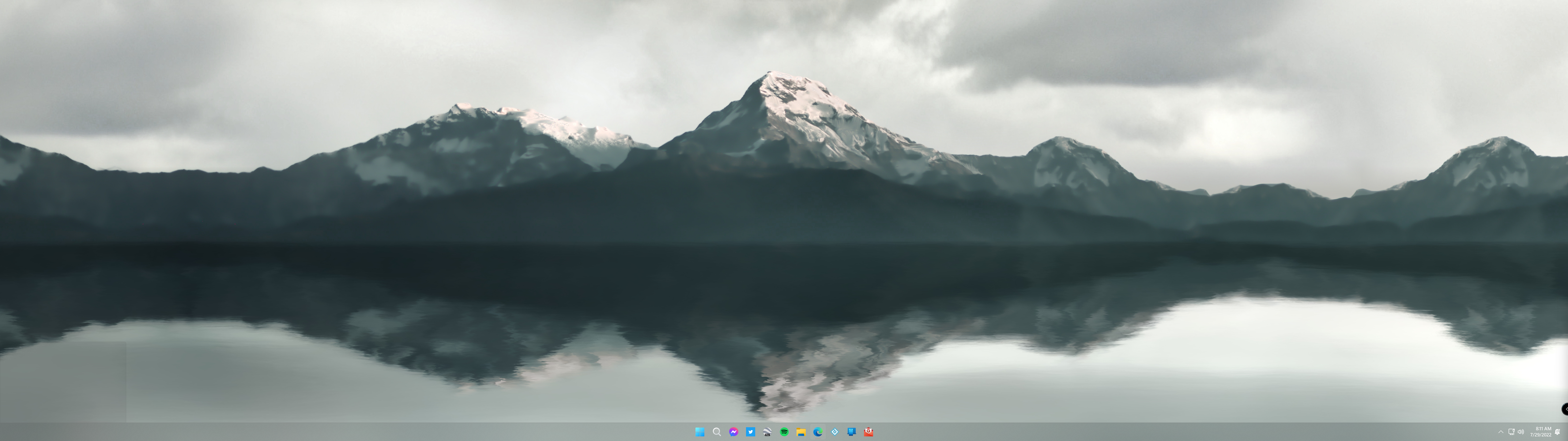Open File Explorer folder icon
Image resolution: width=1568 pixels, height=441 pixels.
coord(801,432)
